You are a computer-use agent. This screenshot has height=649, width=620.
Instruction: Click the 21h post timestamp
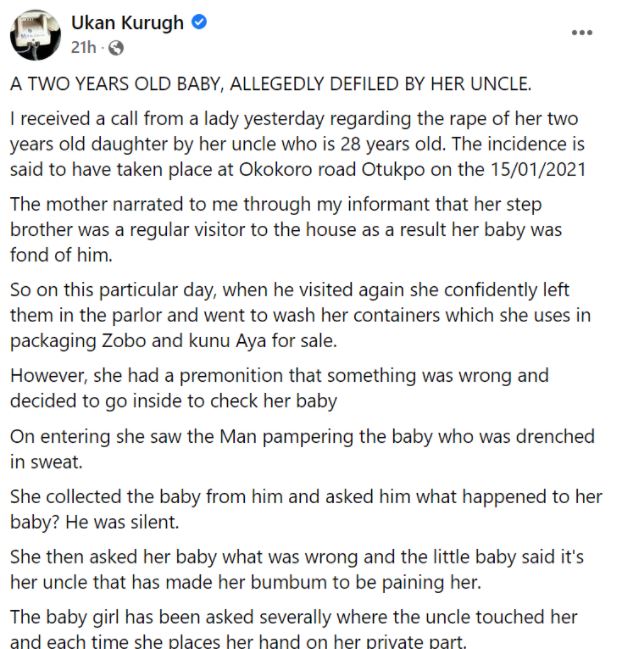(x=82, y=47)
